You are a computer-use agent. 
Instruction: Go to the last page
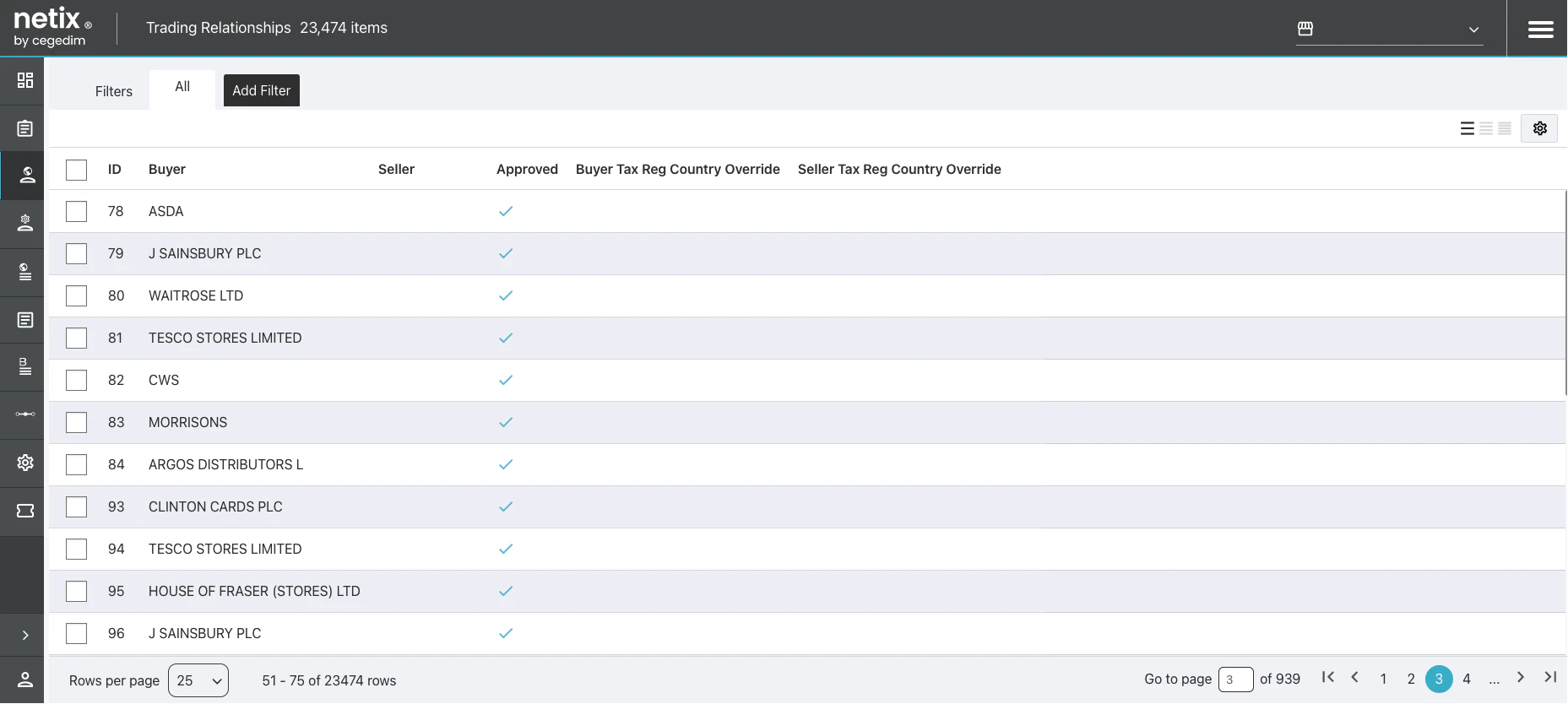pos(1550,677)
